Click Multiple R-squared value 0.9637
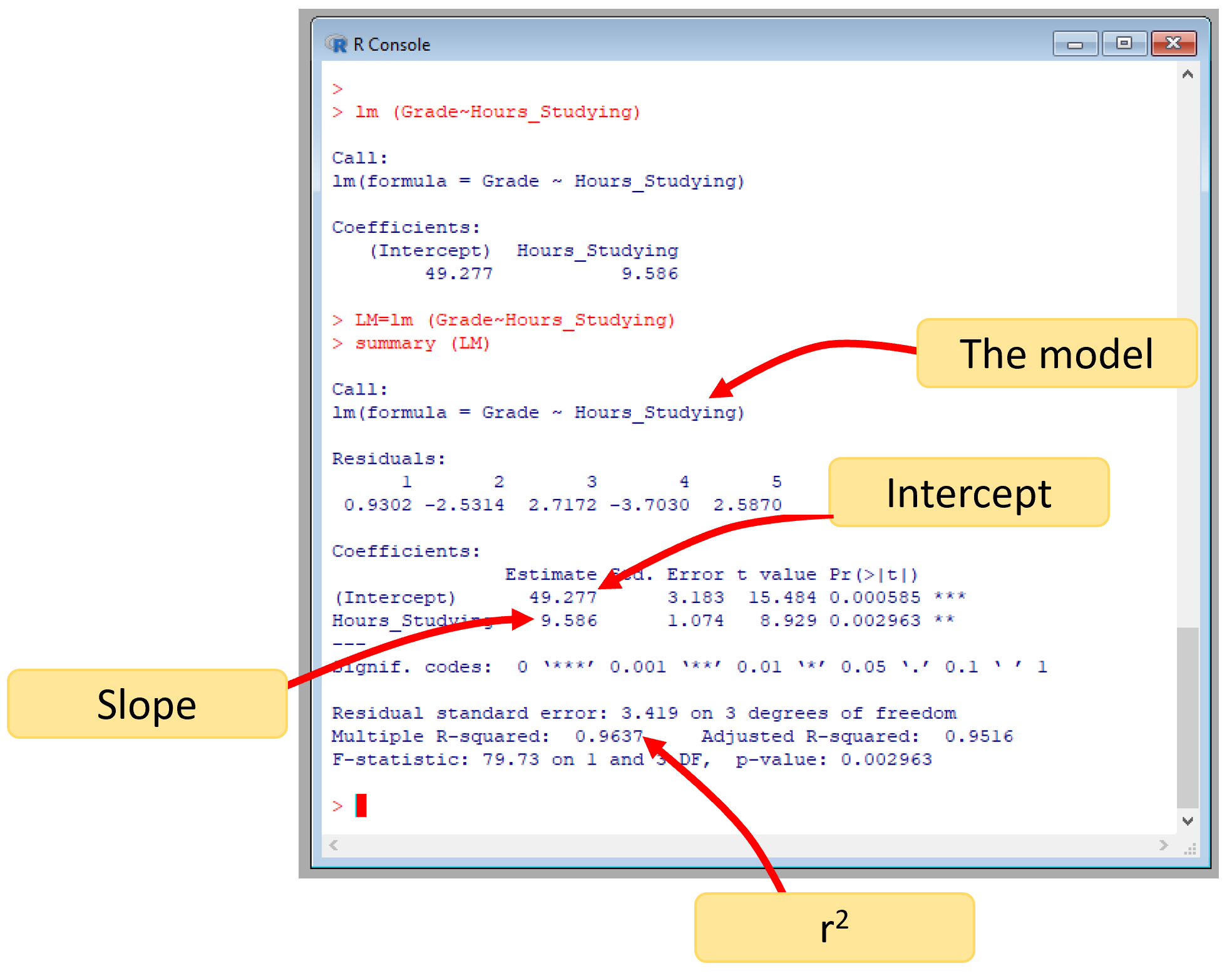 609,737
